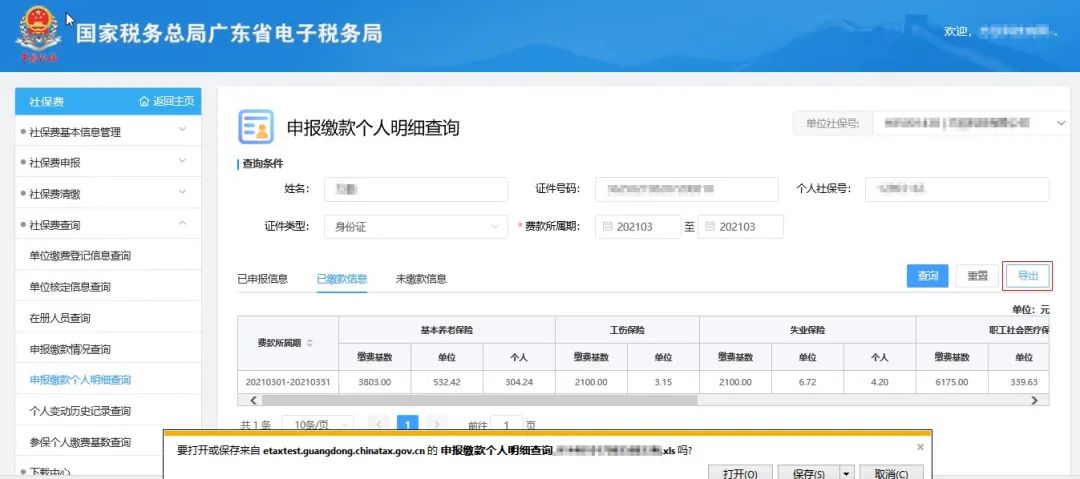Open 个人变动历史记录查询 in sidebar
The image size is (1080, 479).
(80, 411)
